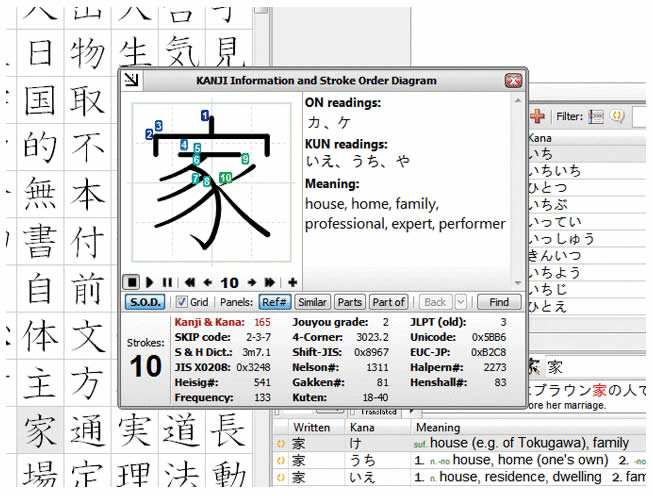Select dictionary row with kana うち
Screen dimensions: 653x496
pos(459,460)
